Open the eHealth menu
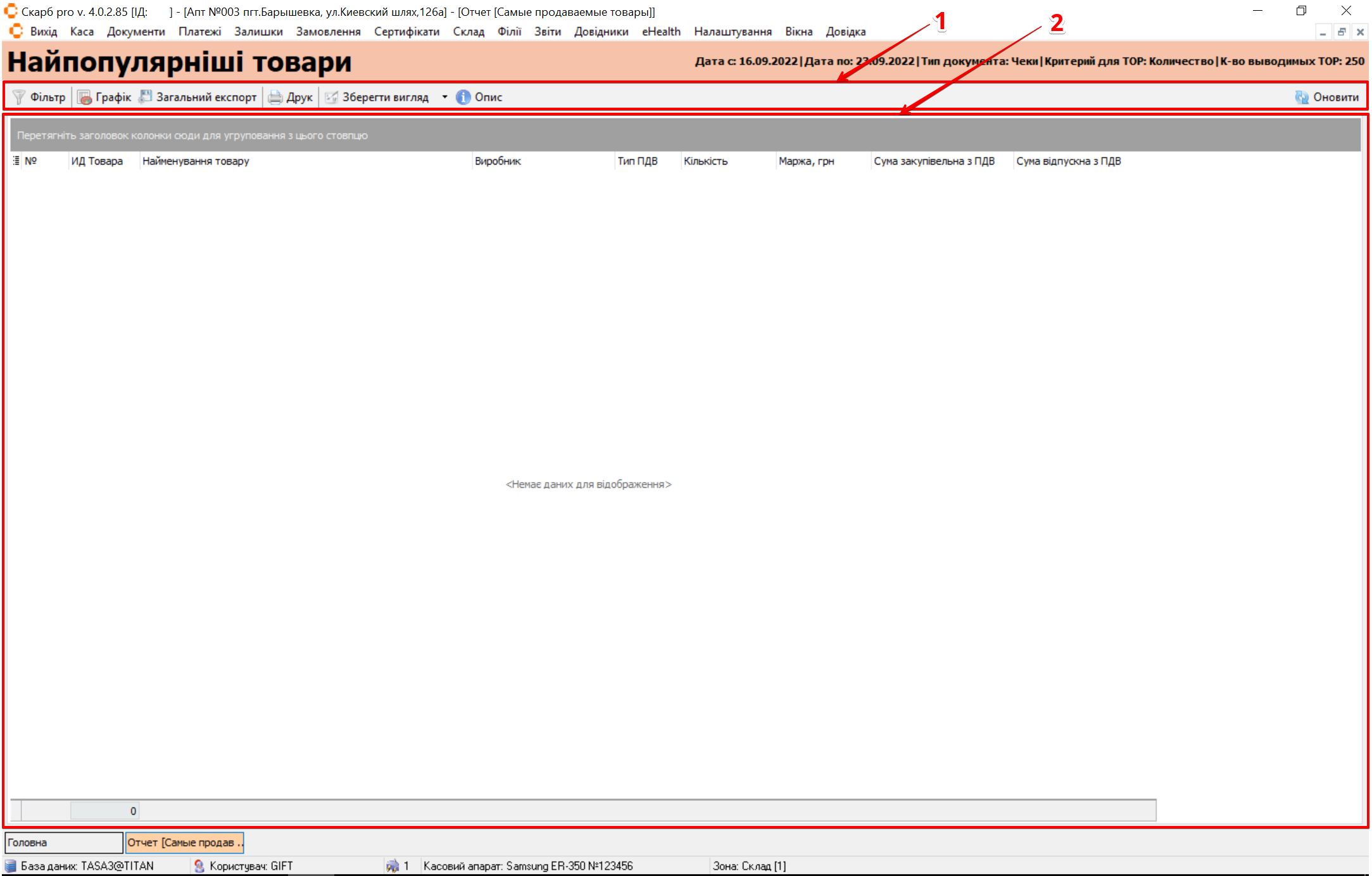1372x876 pixels. (x=661, y=32)
